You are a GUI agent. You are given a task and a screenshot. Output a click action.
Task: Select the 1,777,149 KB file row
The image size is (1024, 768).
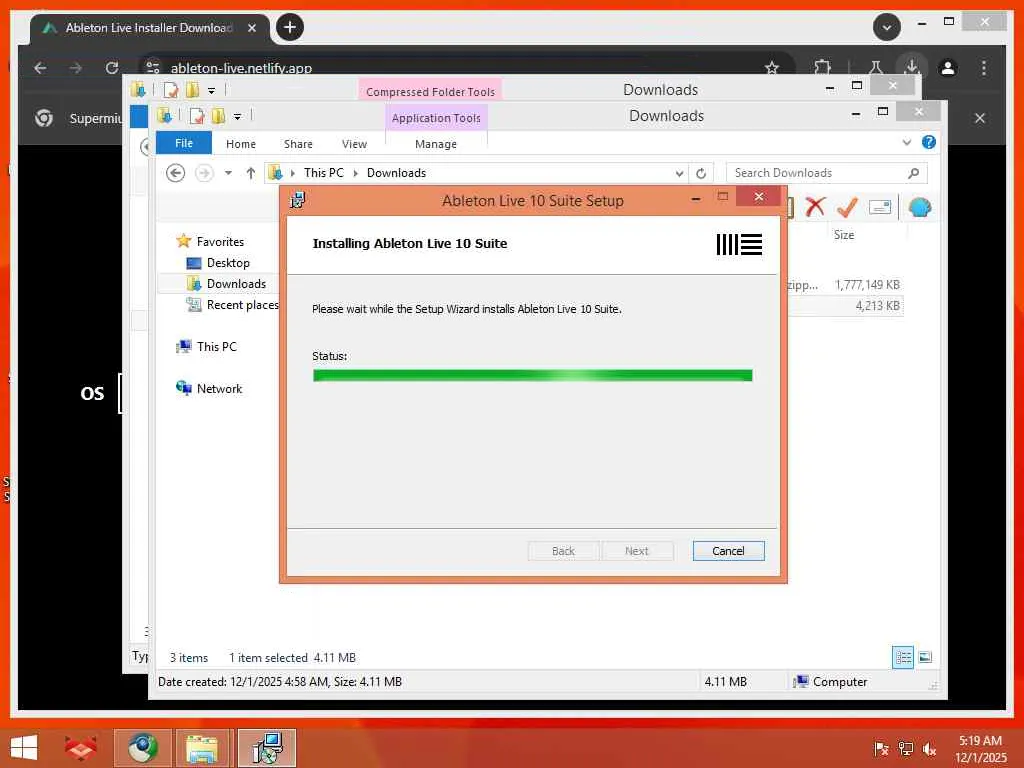click(846, 285)
